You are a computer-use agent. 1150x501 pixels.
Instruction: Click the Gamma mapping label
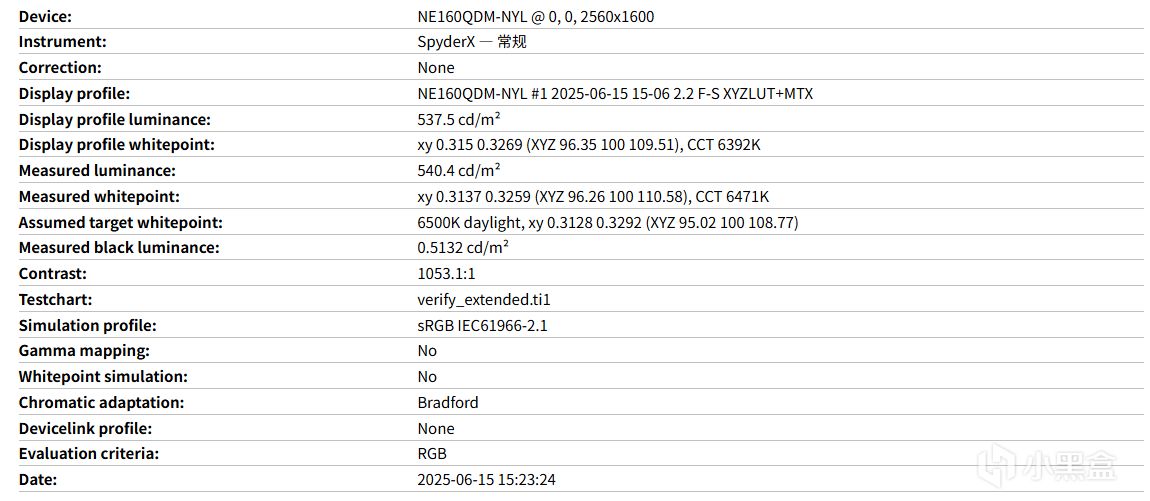[x=84, y=351]
